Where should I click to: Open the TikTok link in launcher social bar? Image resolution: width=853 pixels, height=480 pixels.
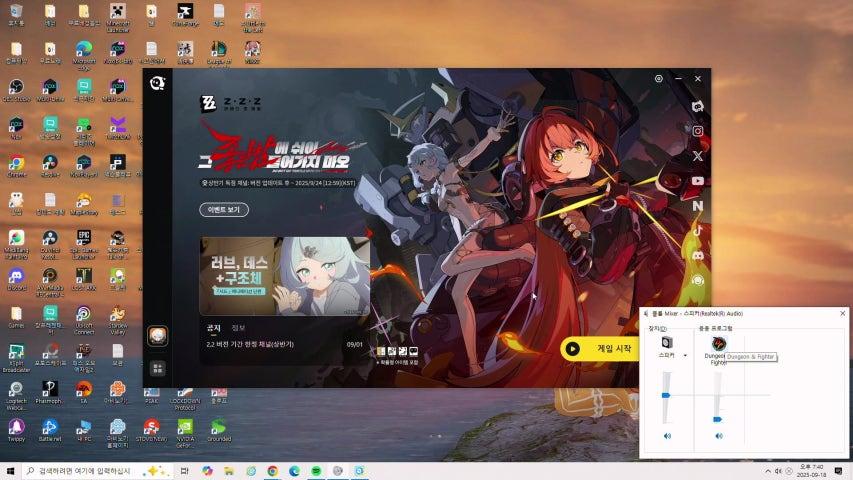[x=698, y=231]
